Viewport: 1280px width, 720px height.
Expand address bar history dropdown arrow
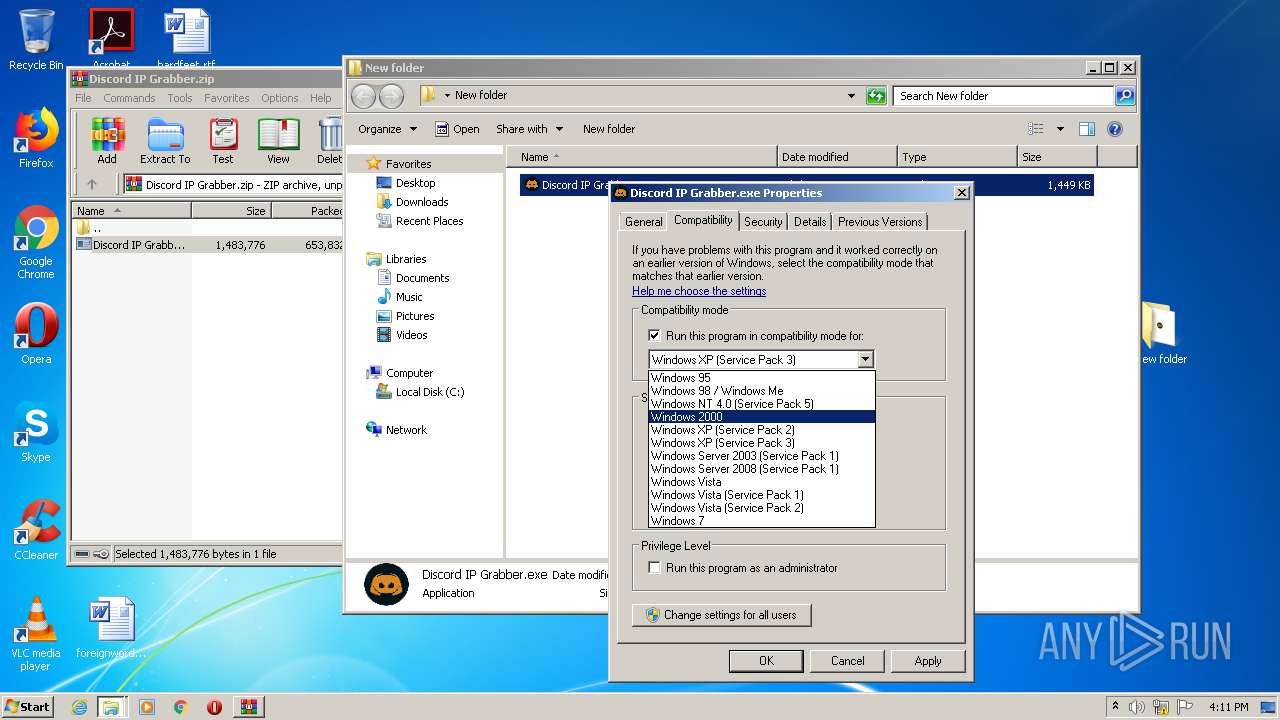point(851,96)
